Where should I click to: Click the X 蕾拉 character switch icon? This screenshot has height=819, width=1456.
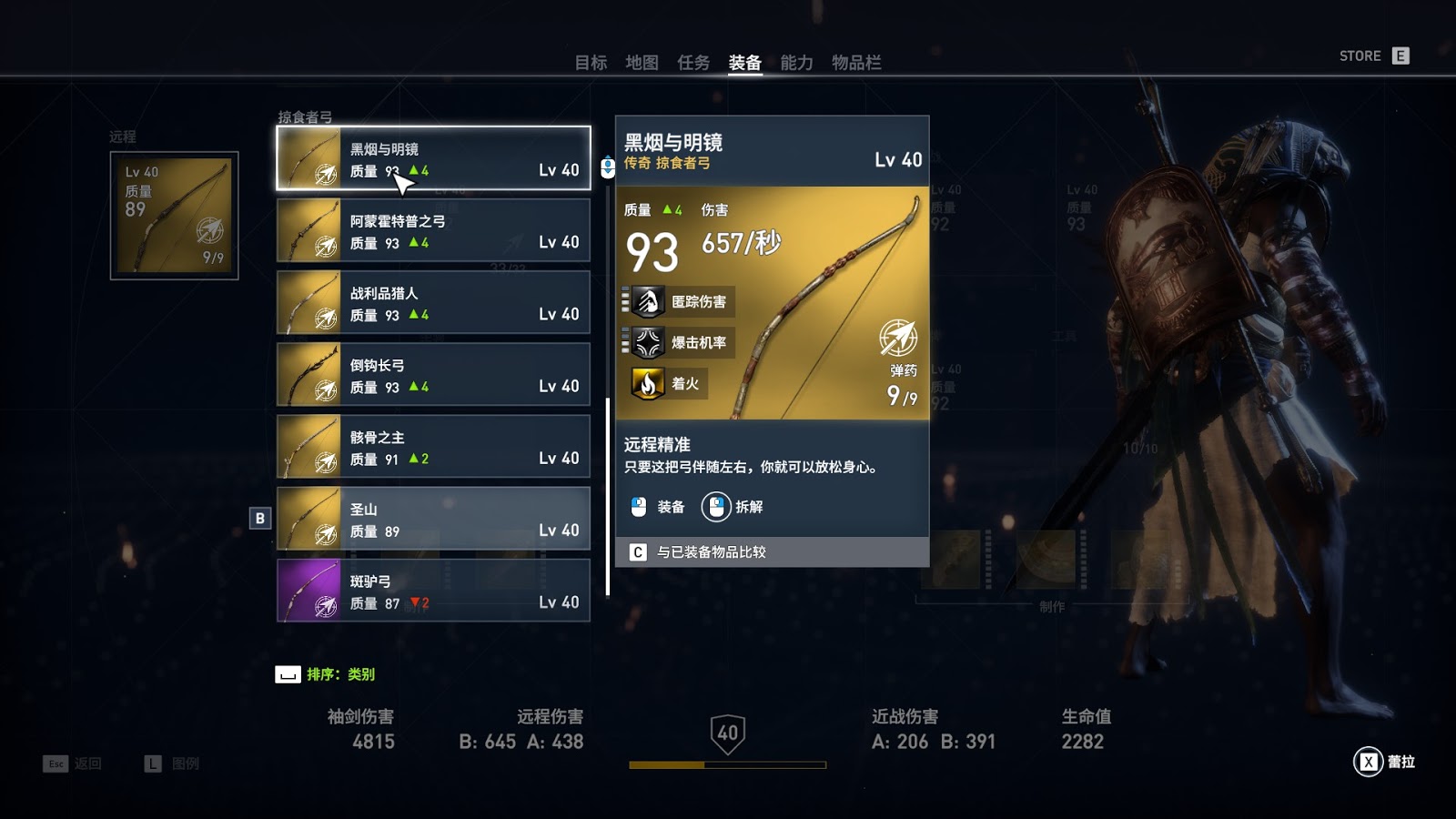pyautogui.click(x=1369, y=762)
